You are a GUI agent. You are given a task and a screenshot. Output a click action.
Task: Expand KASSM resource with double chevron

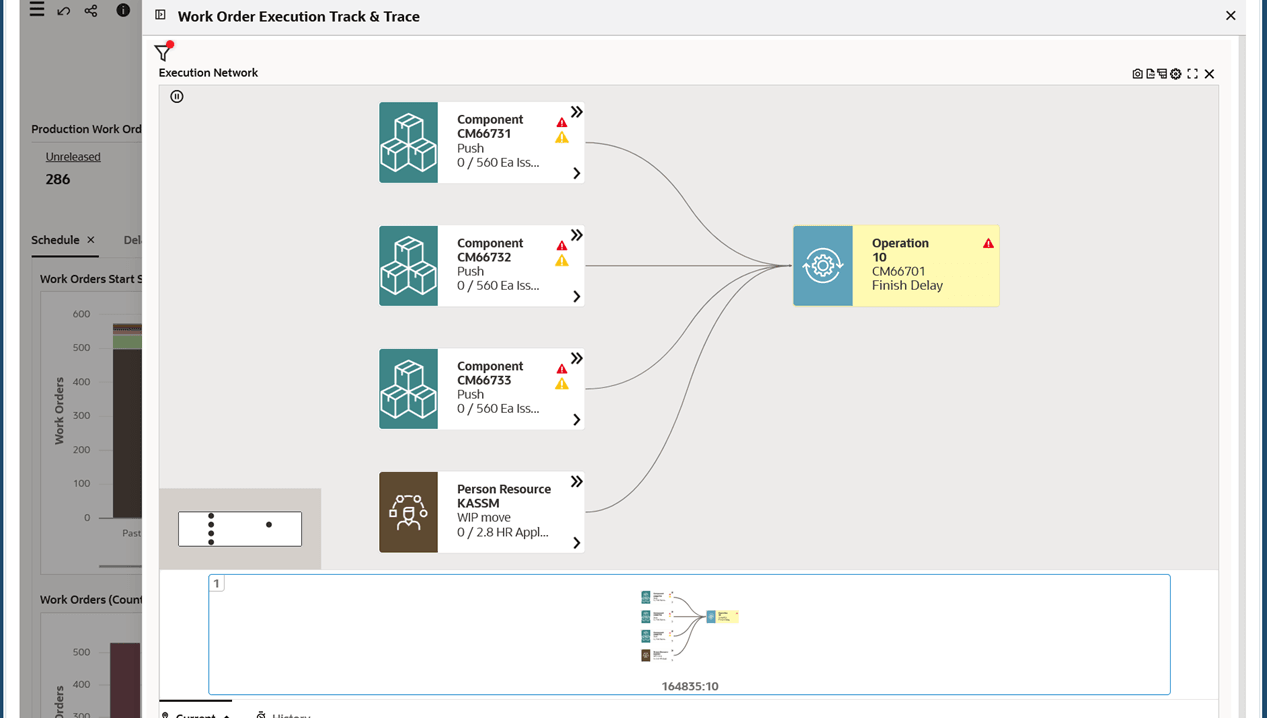click(577, 481)
